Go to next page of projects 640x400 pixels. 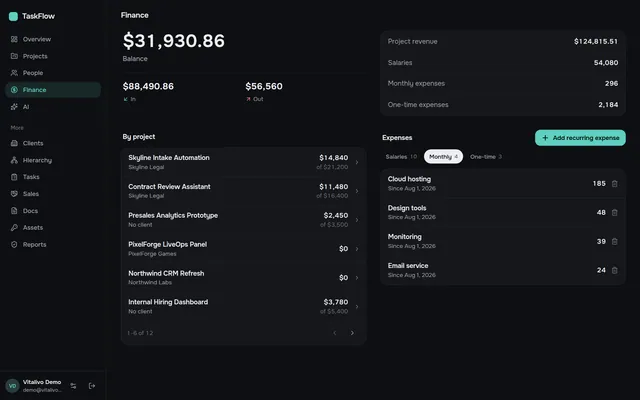click(352, 333)
